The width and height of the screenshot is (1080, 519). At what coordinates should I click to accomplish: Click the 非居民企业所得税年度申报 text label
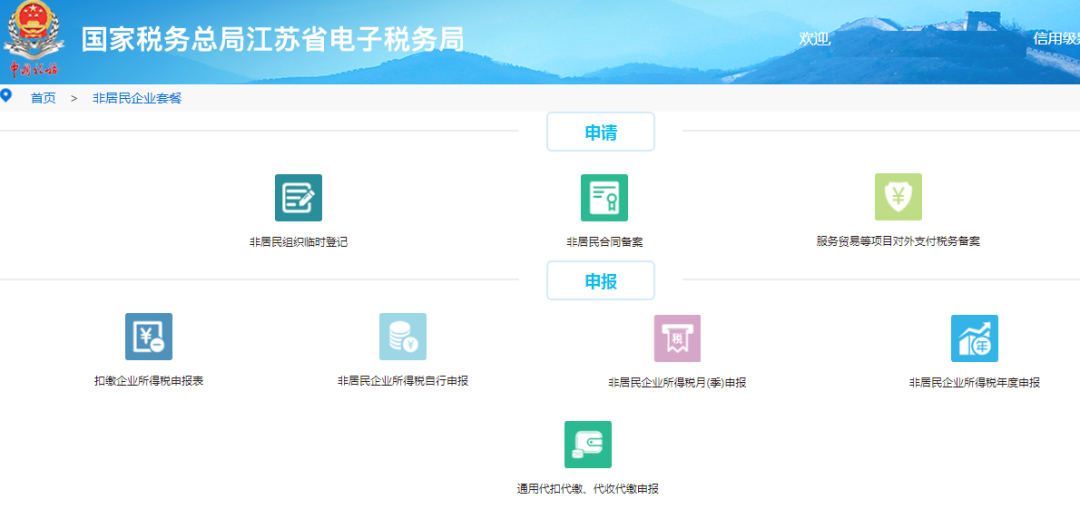[975, 383]
